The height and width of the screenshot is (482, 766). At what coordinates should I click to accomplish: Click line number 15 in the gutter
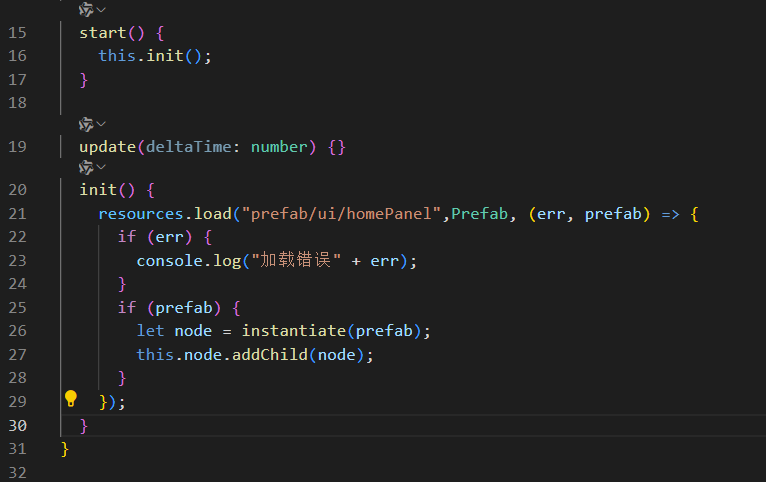[x=18, y=33]
